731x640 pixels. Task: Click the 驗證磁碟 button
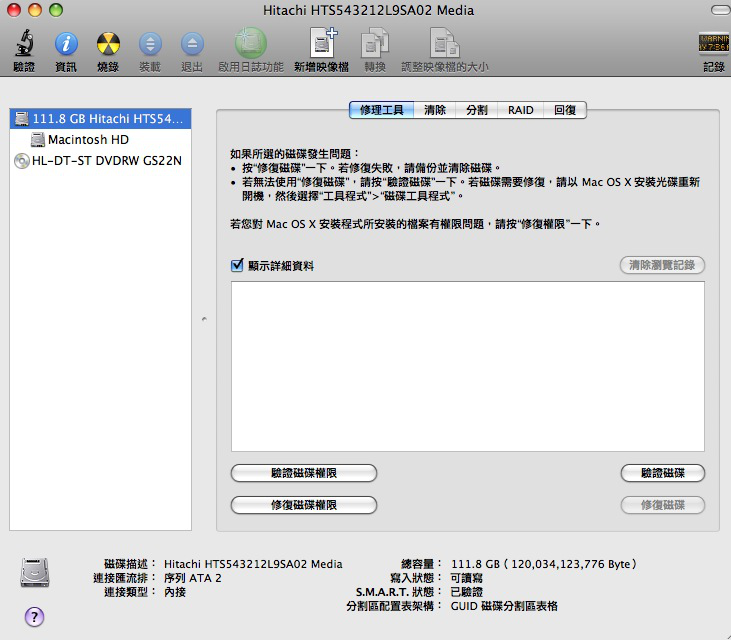point(662,473)
